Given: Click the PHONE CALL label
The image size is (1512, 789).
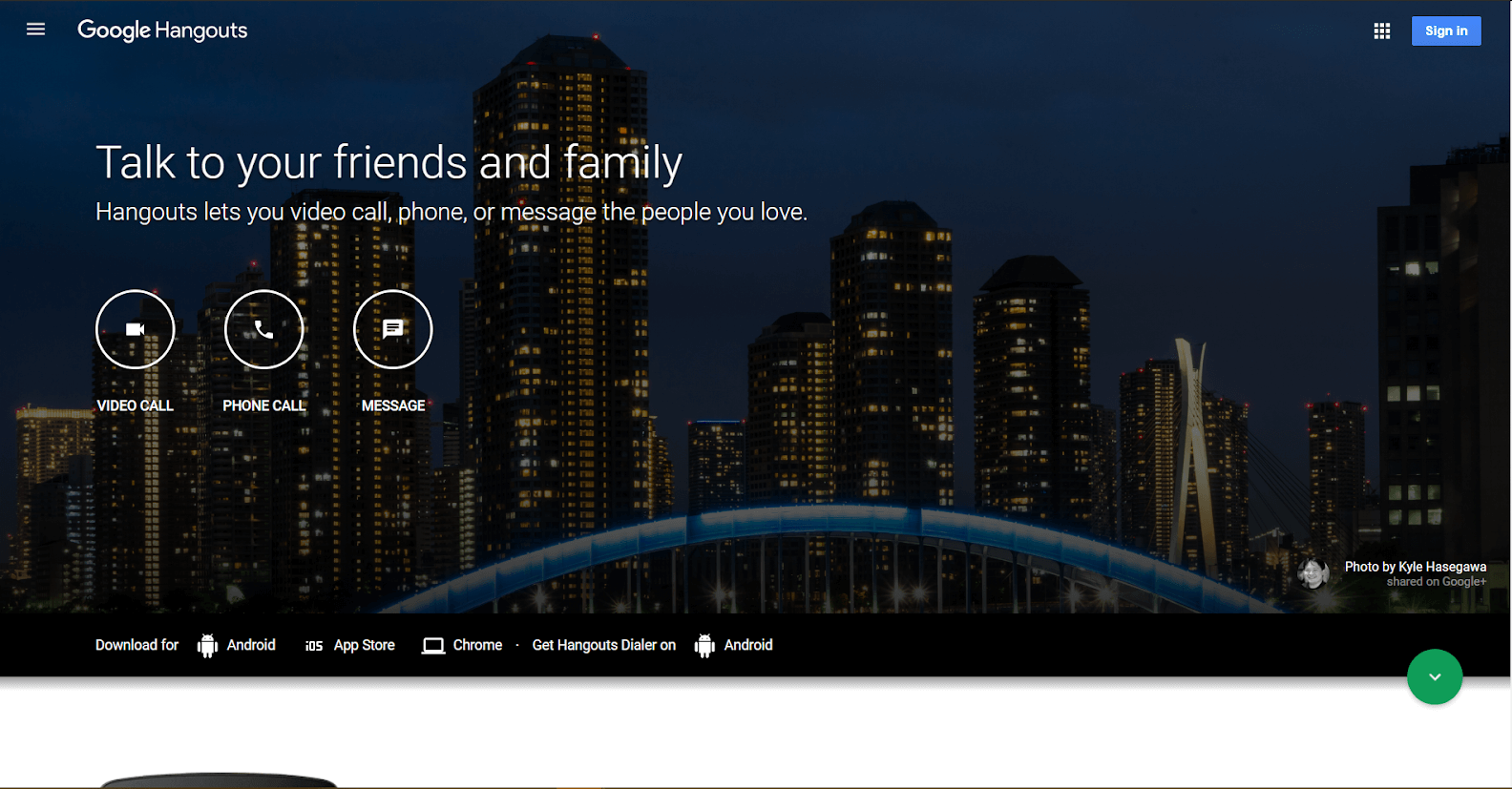Looking at the screenshot, I should click(x=264, y=405).
